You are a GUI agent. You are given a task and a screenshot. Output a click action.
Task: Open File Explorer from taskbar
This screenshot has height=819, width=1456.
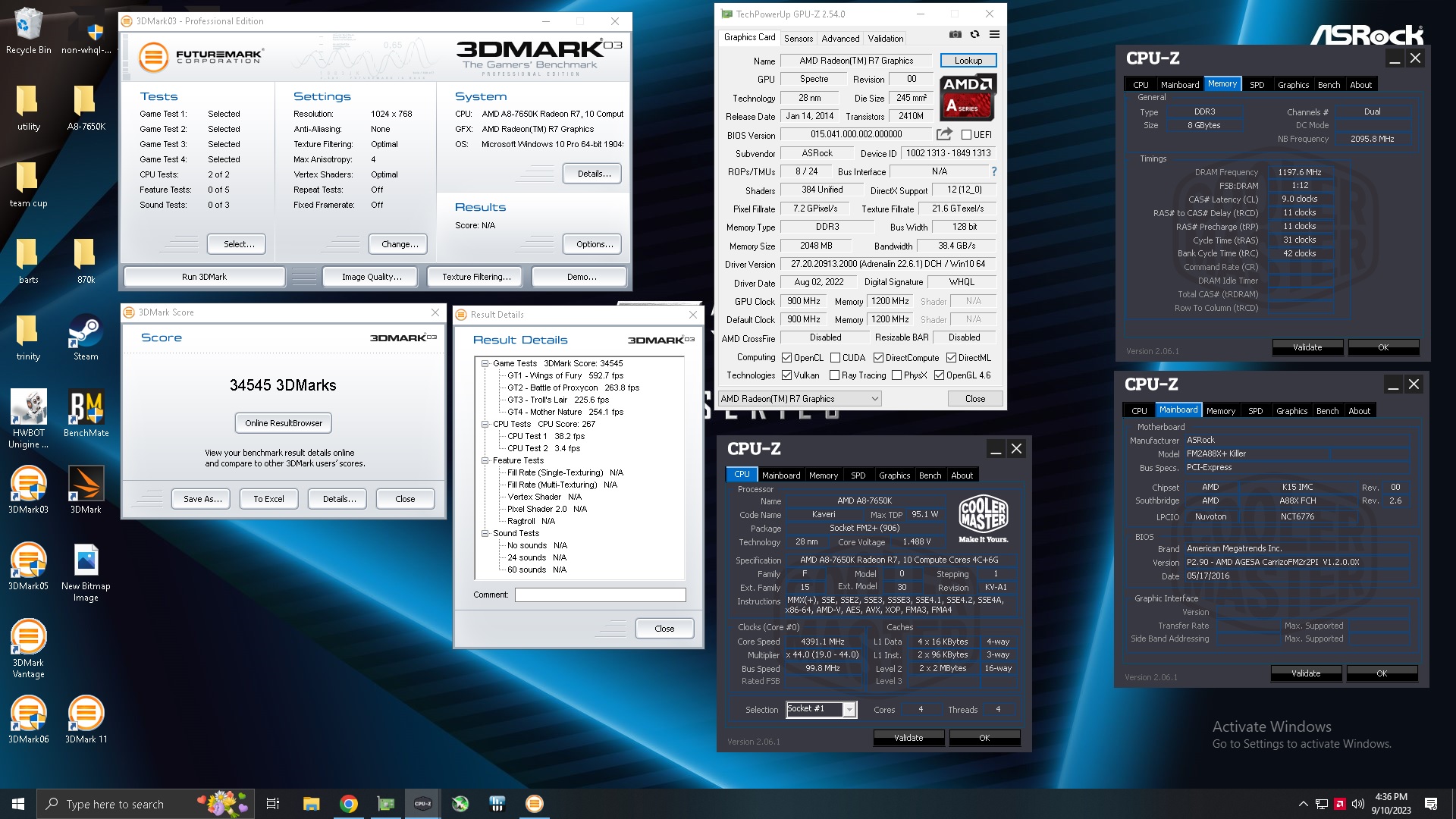[311, 804]
